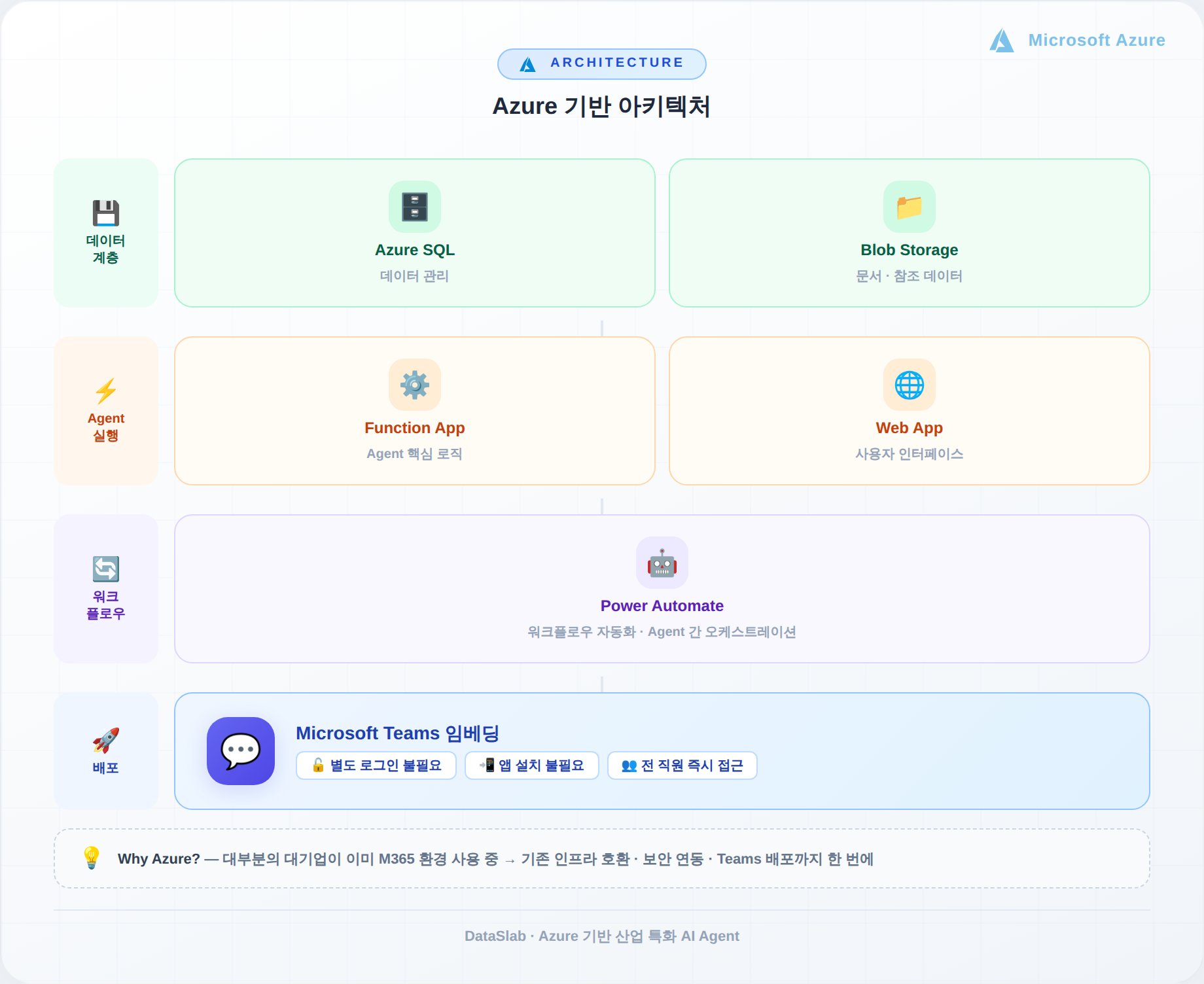Image resolution: width=1204 pixels, height=984 pixels.
Task: Click the 'Power Automate' heading
Action: pyautogui.click(x=662, y=606)
